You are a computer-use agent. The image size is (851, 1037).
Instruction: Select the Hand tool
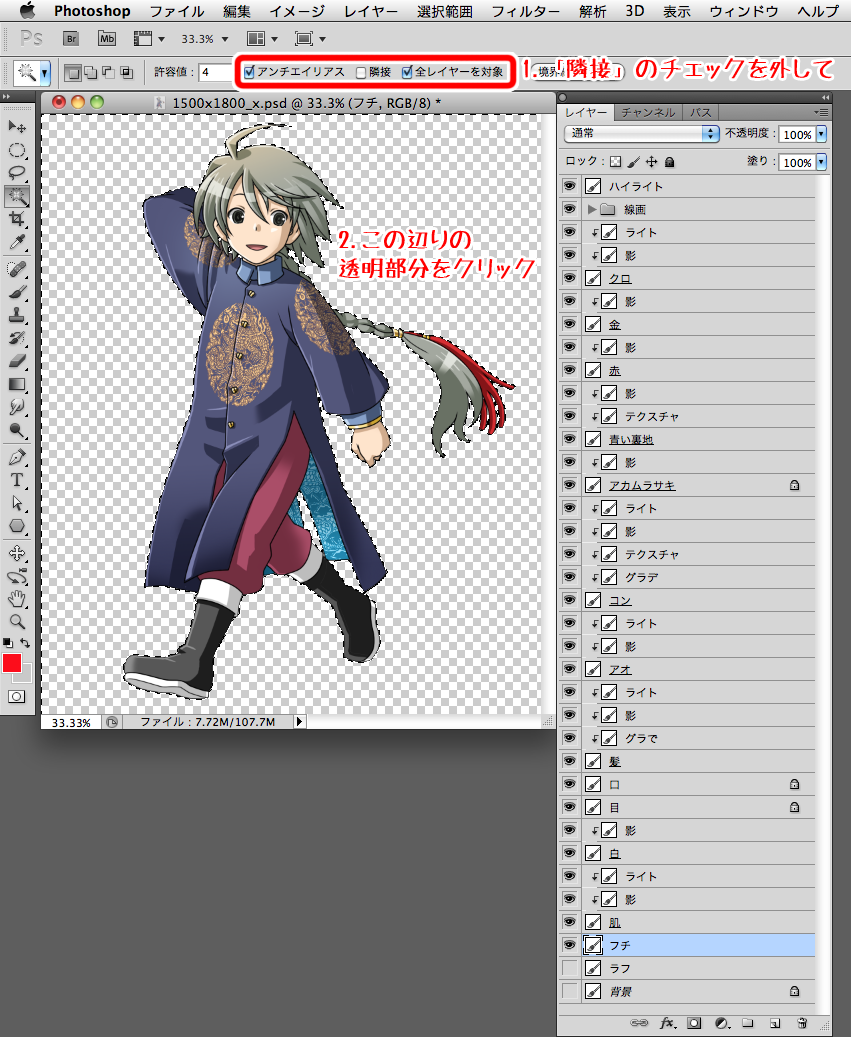point(17,599)
